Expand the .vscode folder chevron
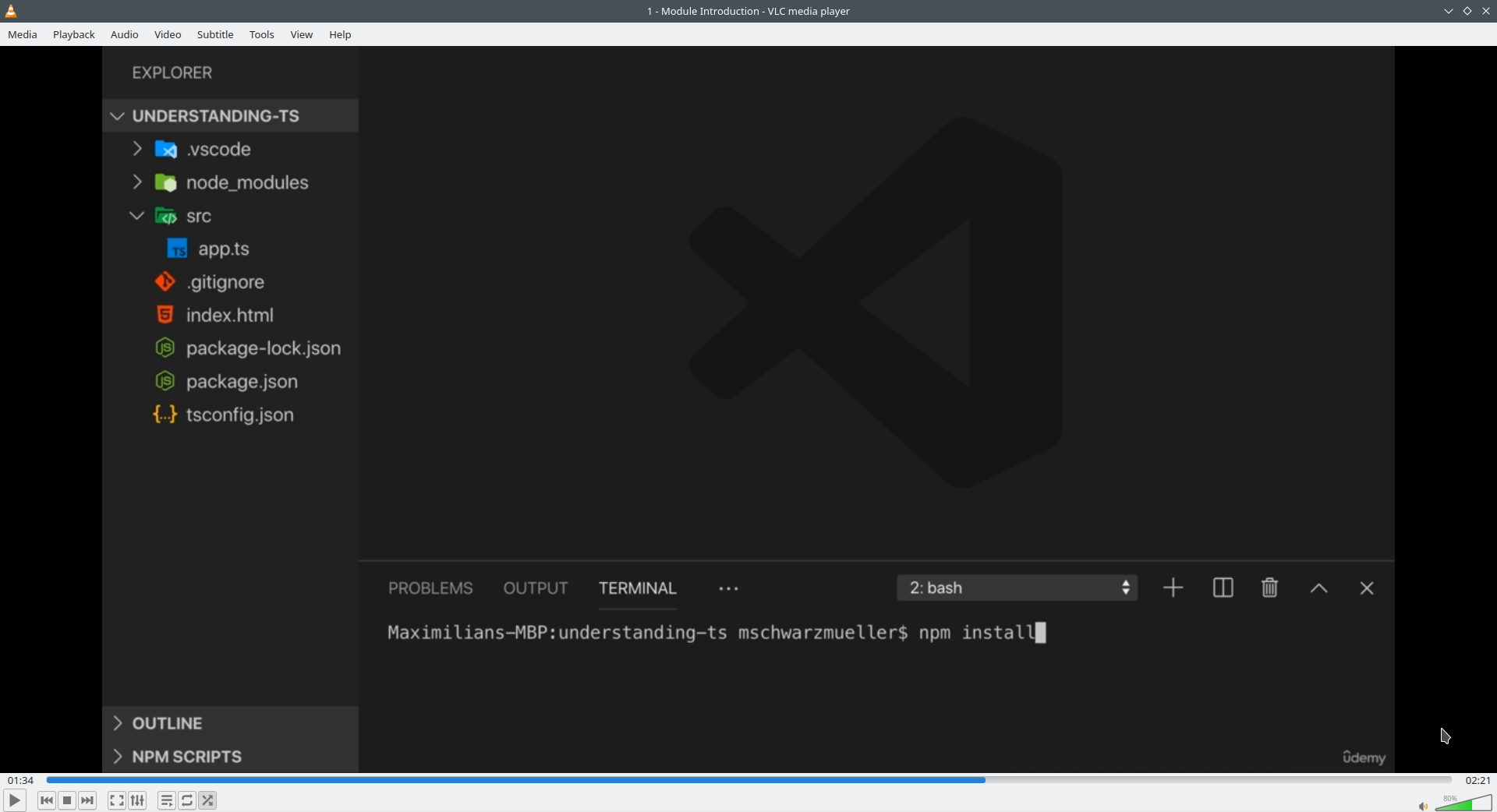Viewport: 1497px width, 812px height. point(137,149)
